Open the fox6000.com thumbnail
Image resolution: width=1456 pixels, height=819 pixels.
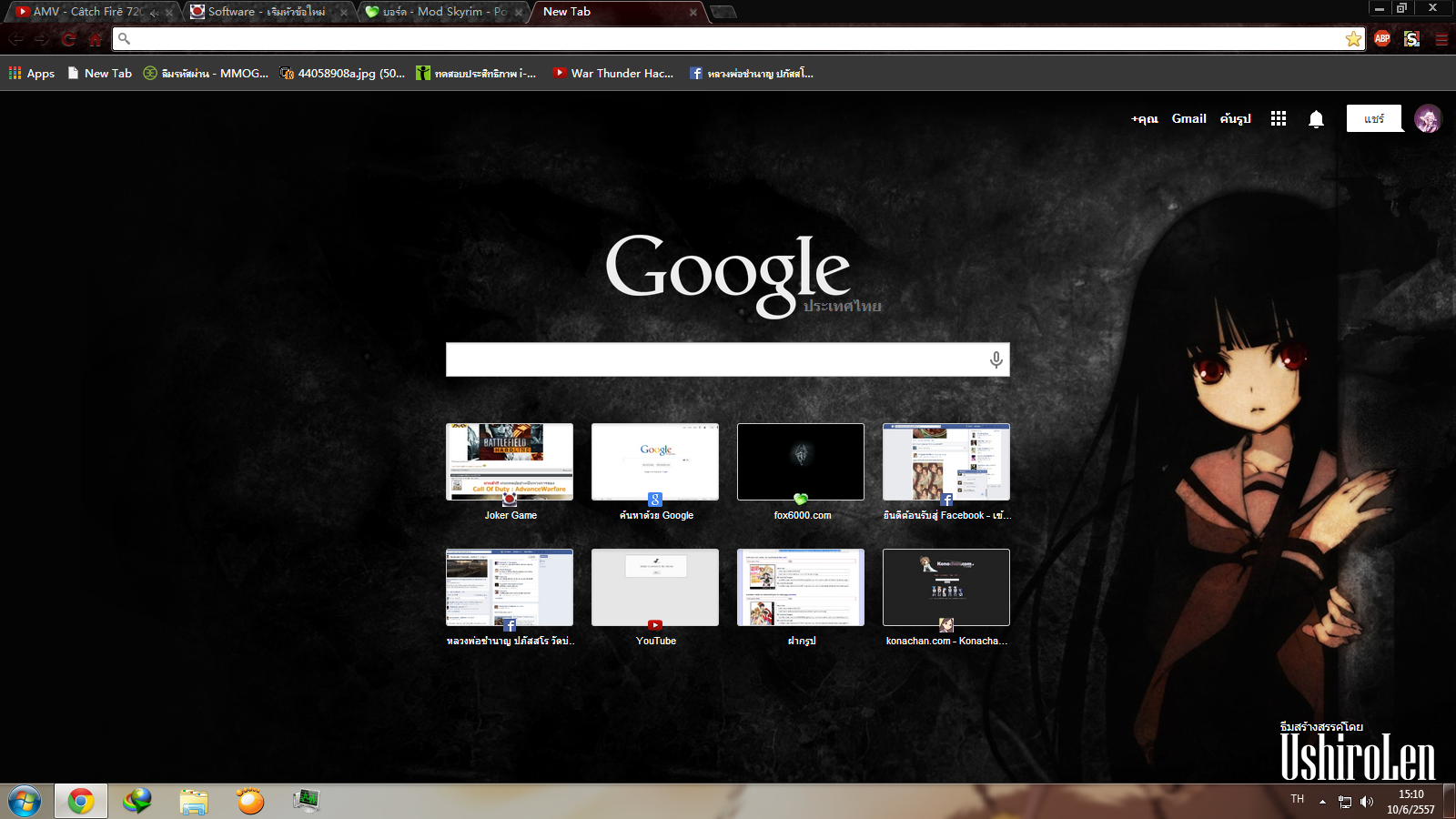(801, 462)
